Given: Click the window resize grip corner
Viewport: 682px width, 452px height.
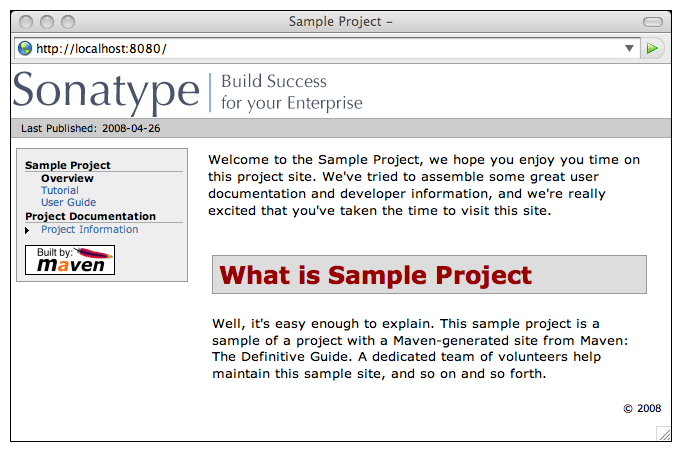Looking at the screenshot, I should tap(663, 432).
